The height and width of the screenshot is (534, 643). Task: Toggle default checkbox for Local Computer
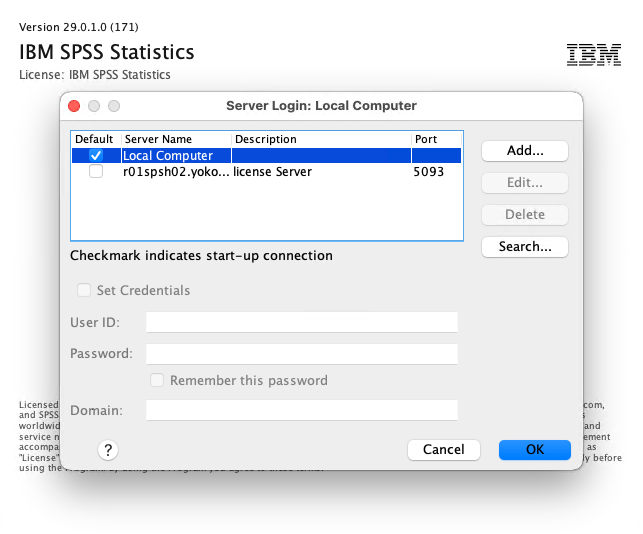96,156
